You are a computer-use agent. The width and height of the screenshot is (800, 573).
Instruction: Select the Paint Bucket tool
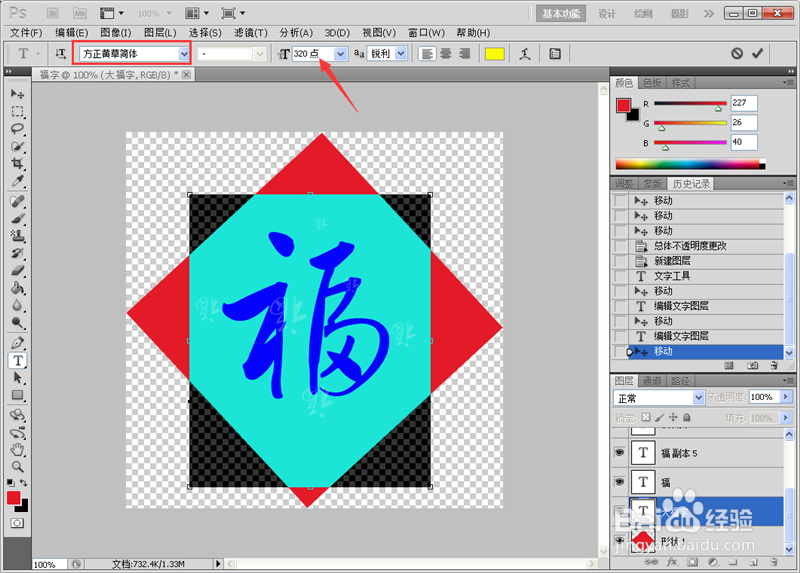point(17,288)
